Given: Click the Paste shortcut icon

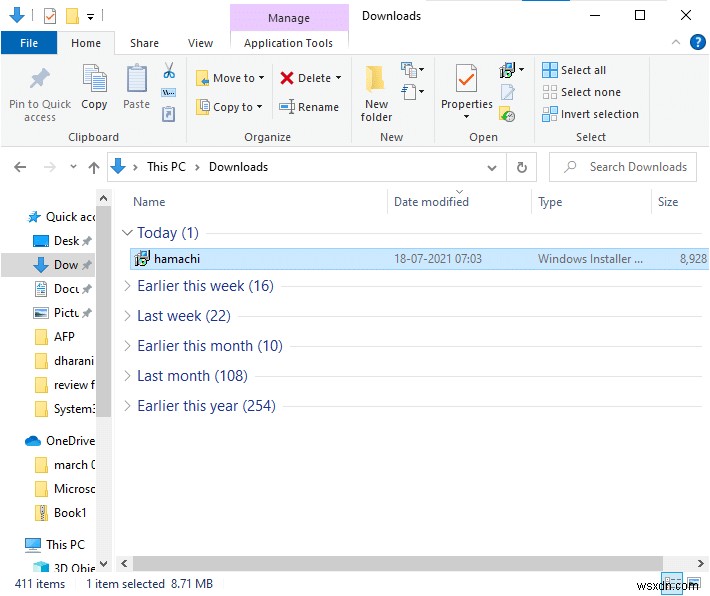Looking at the screenshot, I should pos(168,114).
